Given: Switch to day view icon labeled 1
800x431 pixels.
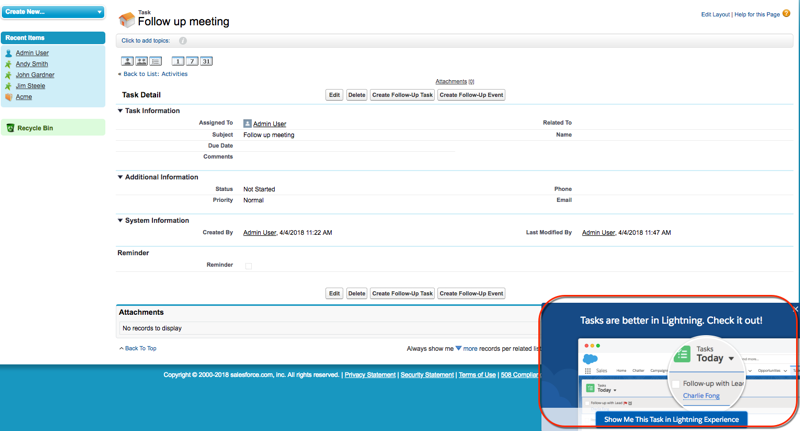Looking at the screenshot, I should pos(178,61).
